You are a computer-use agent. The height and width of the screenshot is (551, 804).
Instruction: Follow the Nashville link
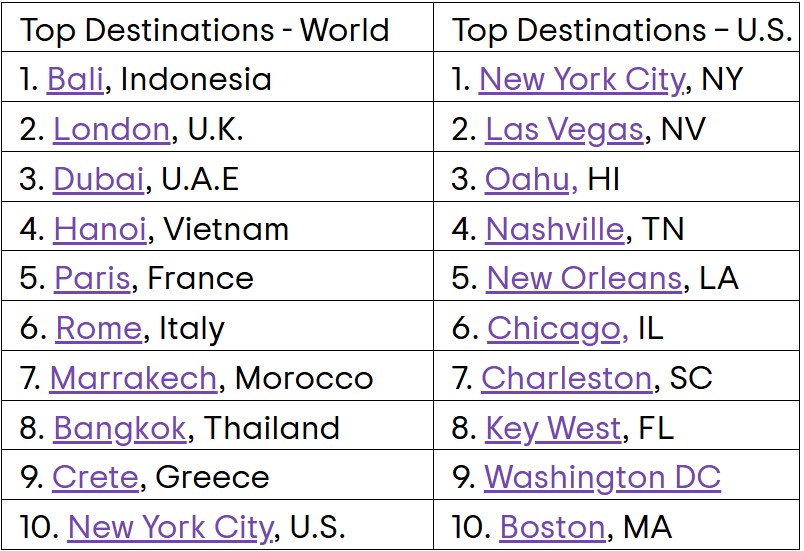point(554,230)
